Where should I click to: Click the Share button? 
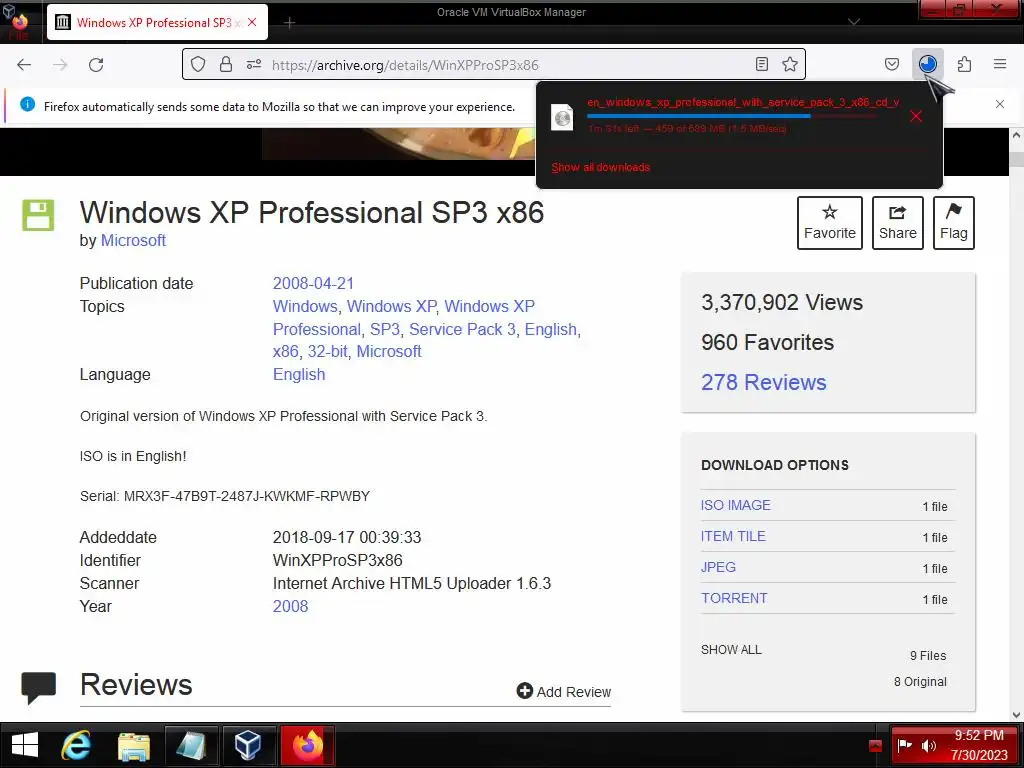click(x=897, y=223)
